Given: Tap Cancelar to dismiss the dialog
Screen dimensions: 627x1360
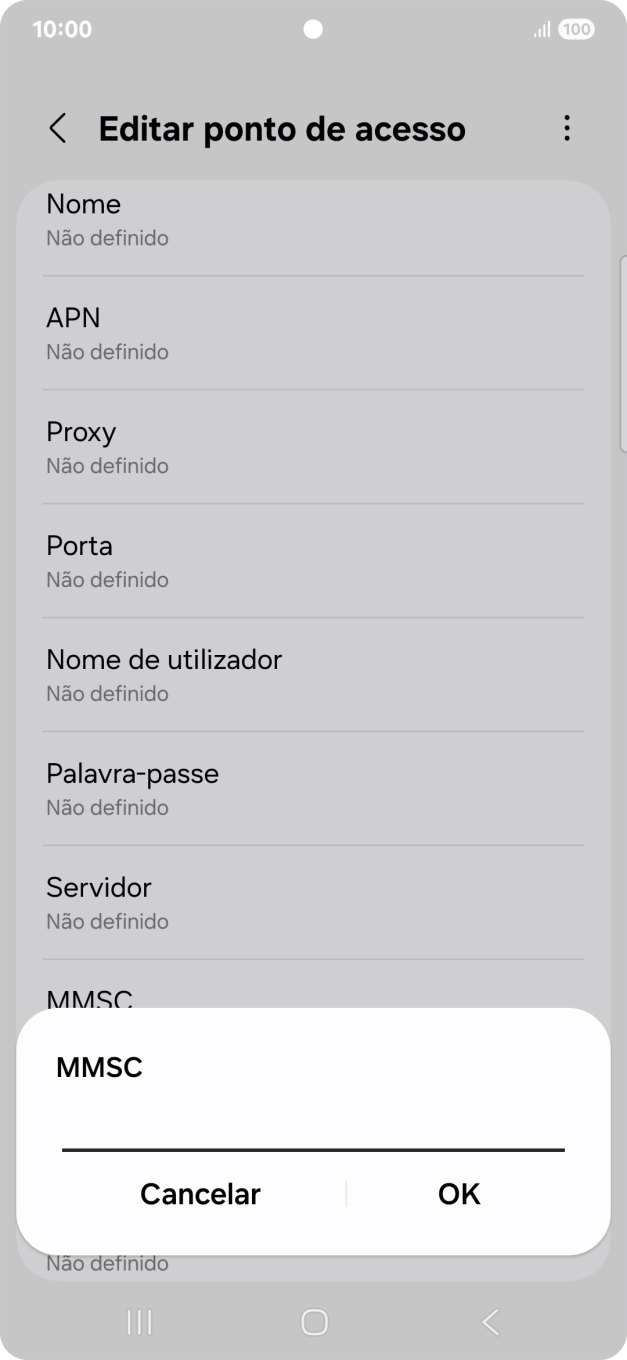Looking at the screenshot, I should 200,1193.
